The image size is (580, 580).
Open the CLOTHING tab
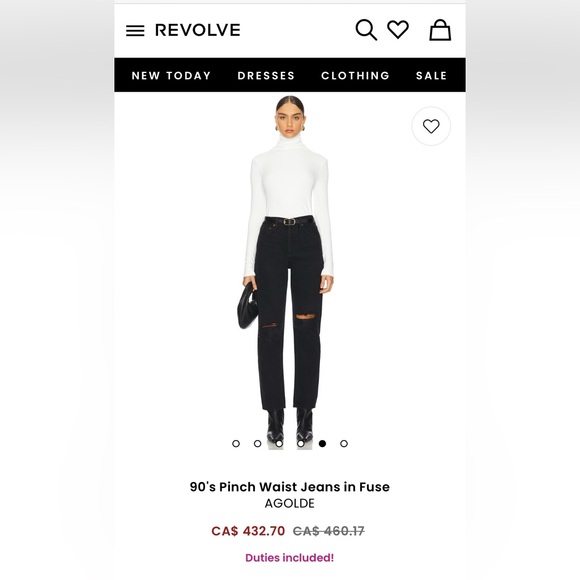coord(355,75)
